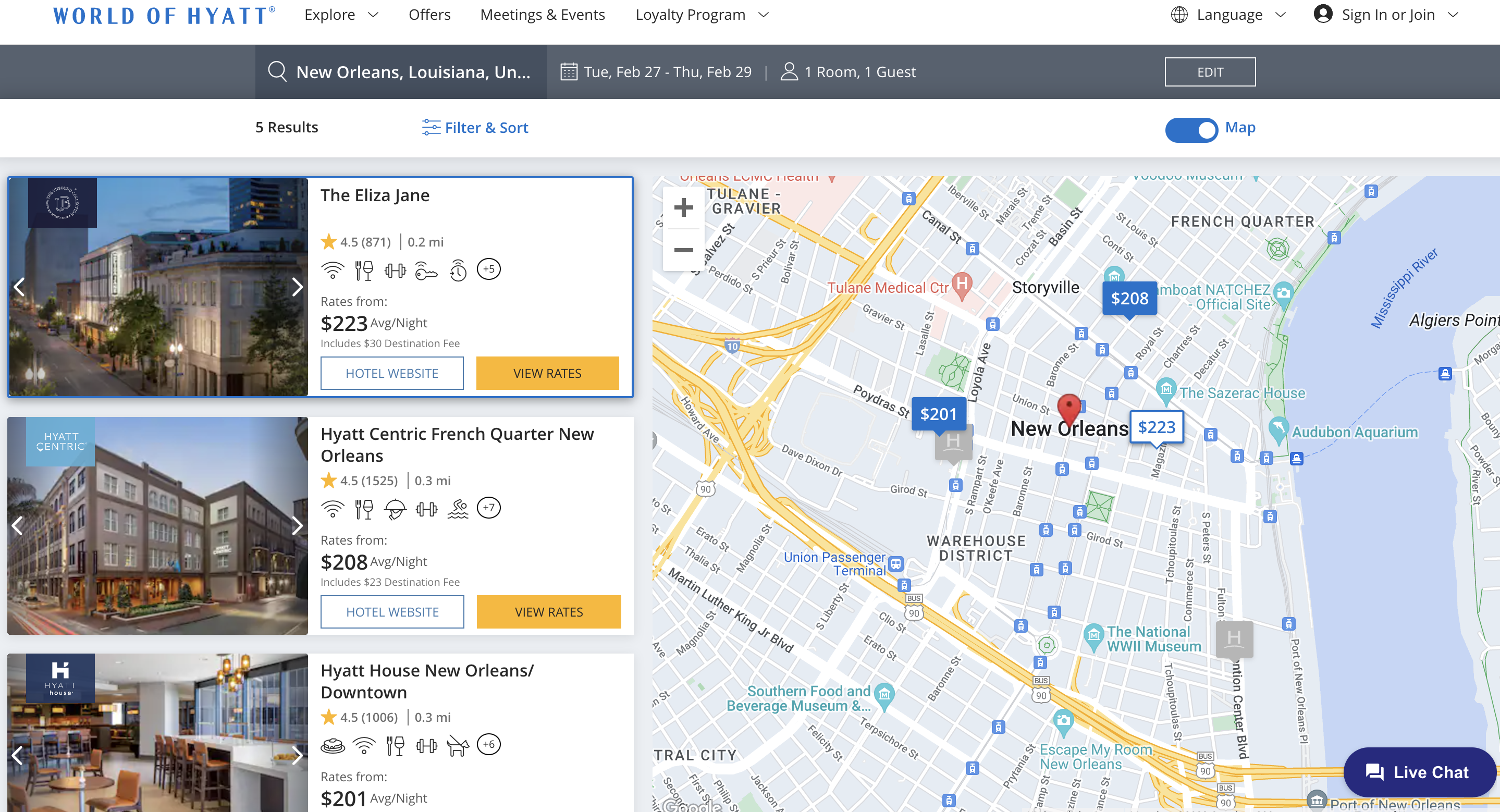The width and height of the screenshot is (1500, 812).
Task: Open Hyatt Centric French Quarter New Orleans title
Action: (457, 445)
